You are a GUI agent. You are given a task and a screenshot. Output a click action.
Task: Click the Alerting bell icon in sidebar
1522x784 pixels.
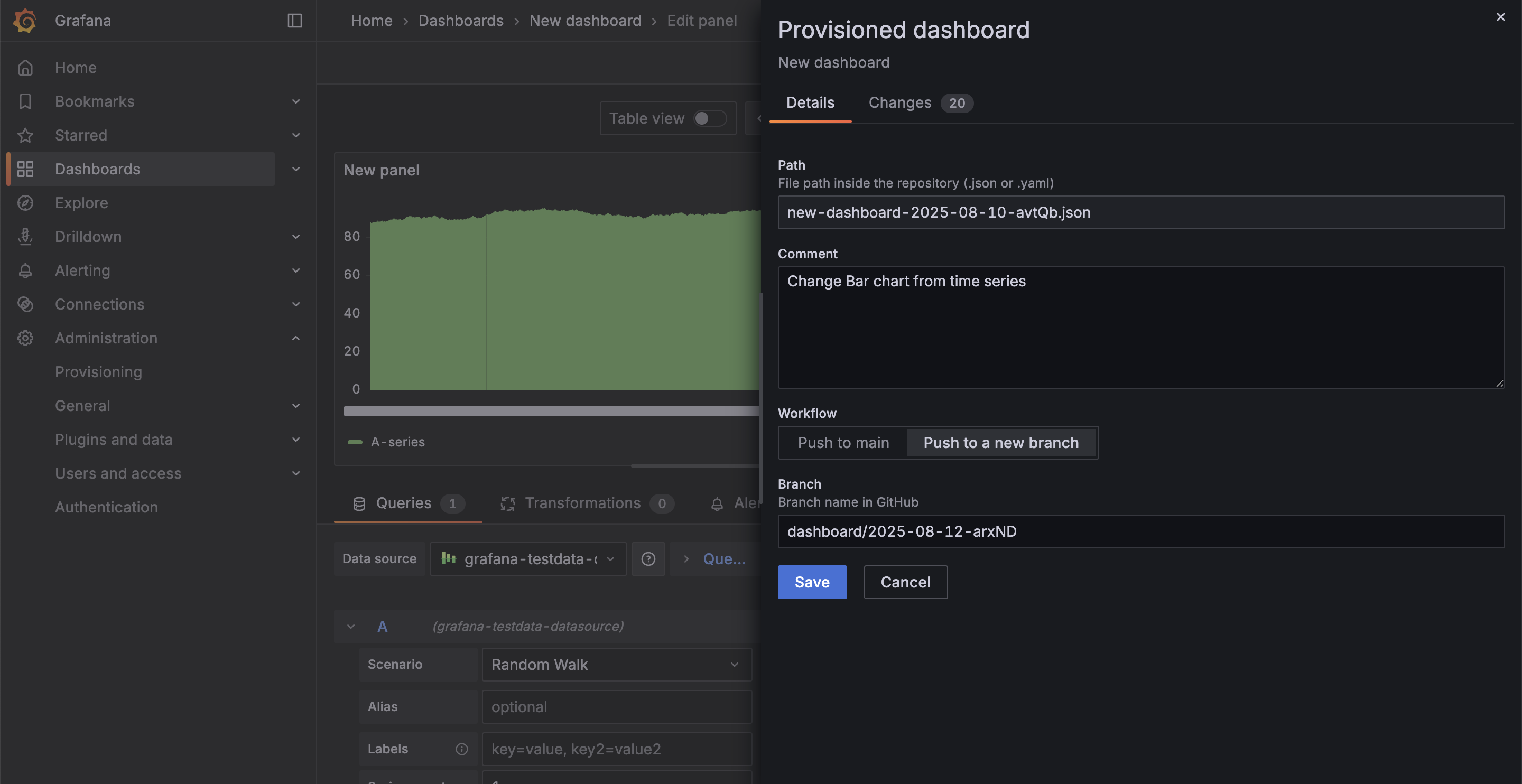click(25, 270)
